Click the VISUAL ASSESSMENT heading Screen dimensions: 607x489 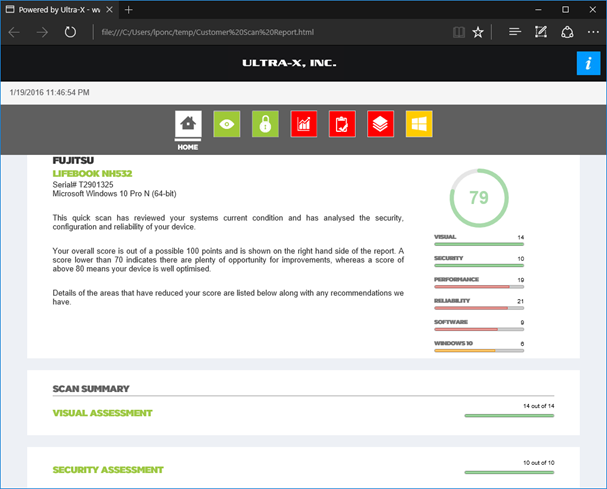tap(102, 413)
